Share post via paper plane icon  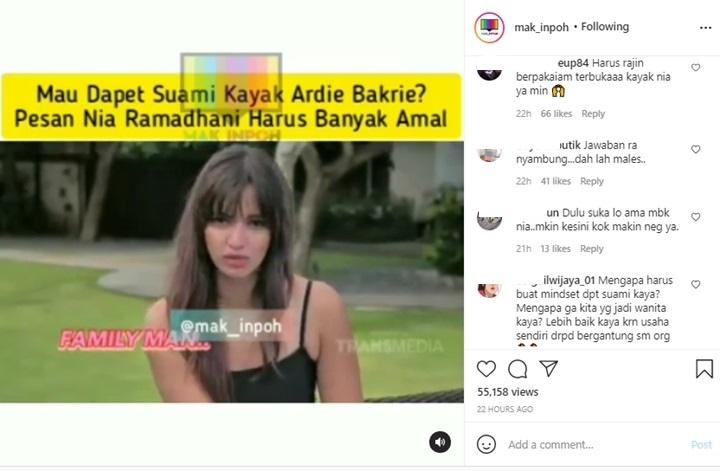pos(548,368)
